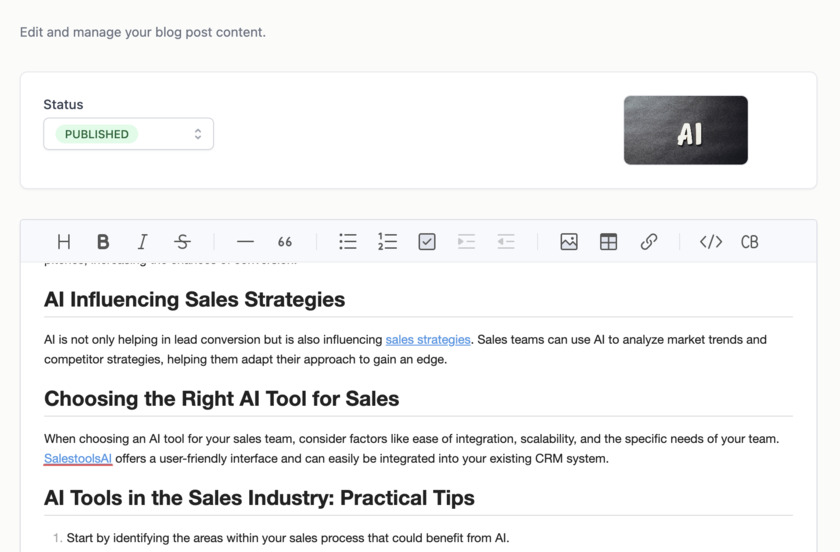Click the AI cover image thumbnail
The image size is (840, 552).
point(685,130)
